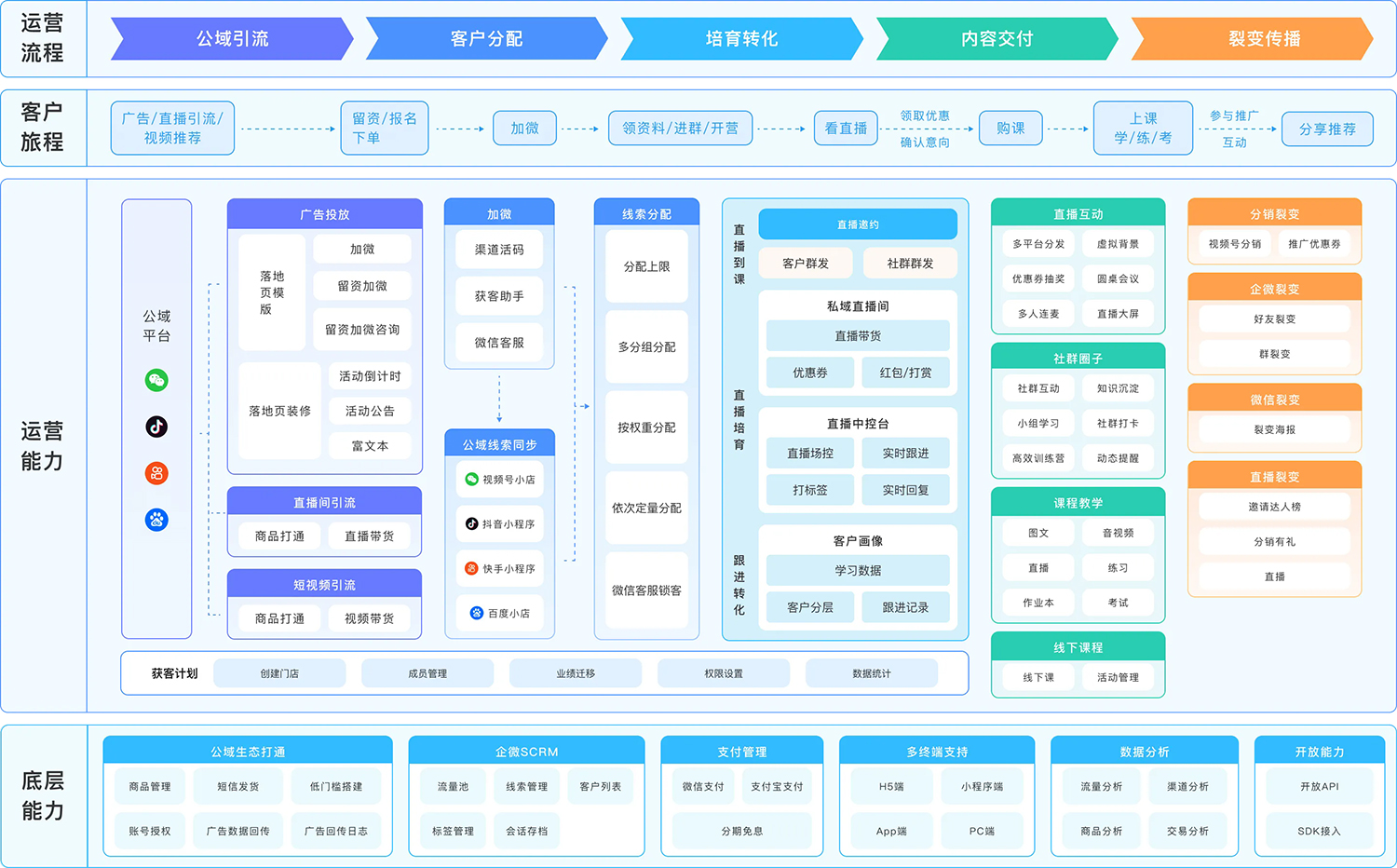The width and height of the screenshot is (1397, 868).
Task: Click the 直播邀约 blue header button
Action: click(858, 224)
